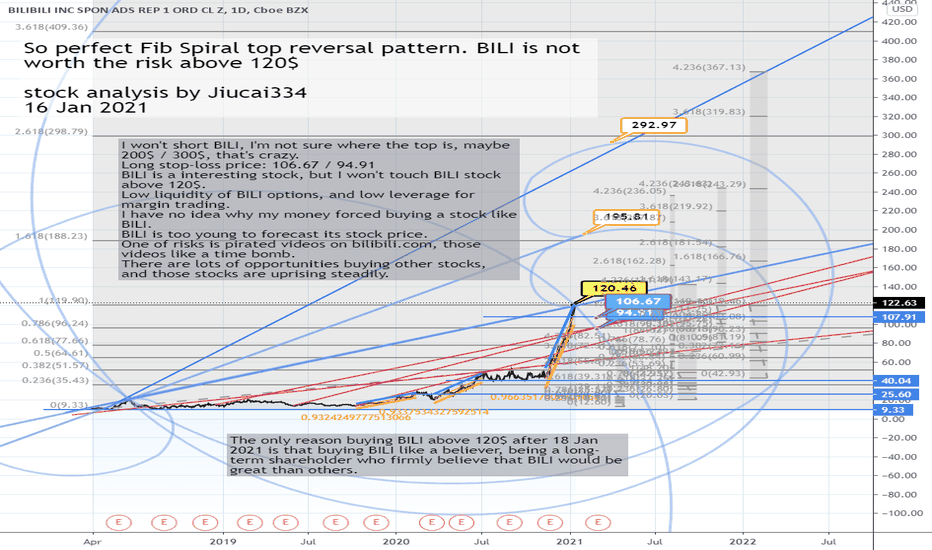Screen dimensions: 932x550
Task: Click the 2022 label on time axis
Action: (743, 542)
